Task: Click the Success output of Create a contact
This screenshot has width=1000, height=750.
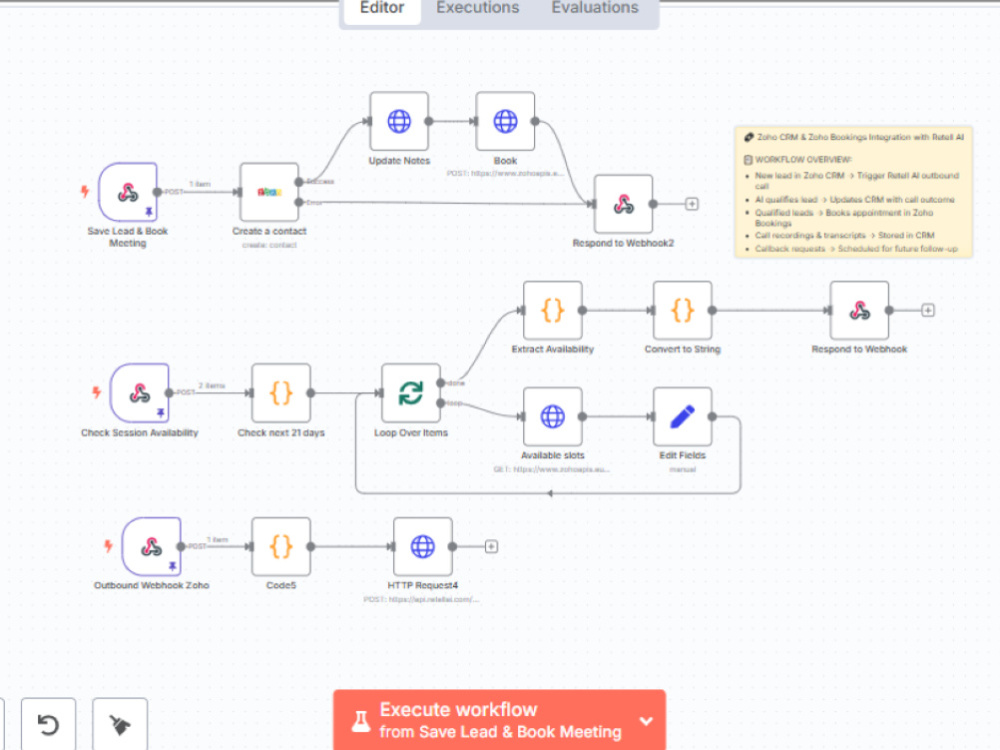Action: [x=299, y=182]
